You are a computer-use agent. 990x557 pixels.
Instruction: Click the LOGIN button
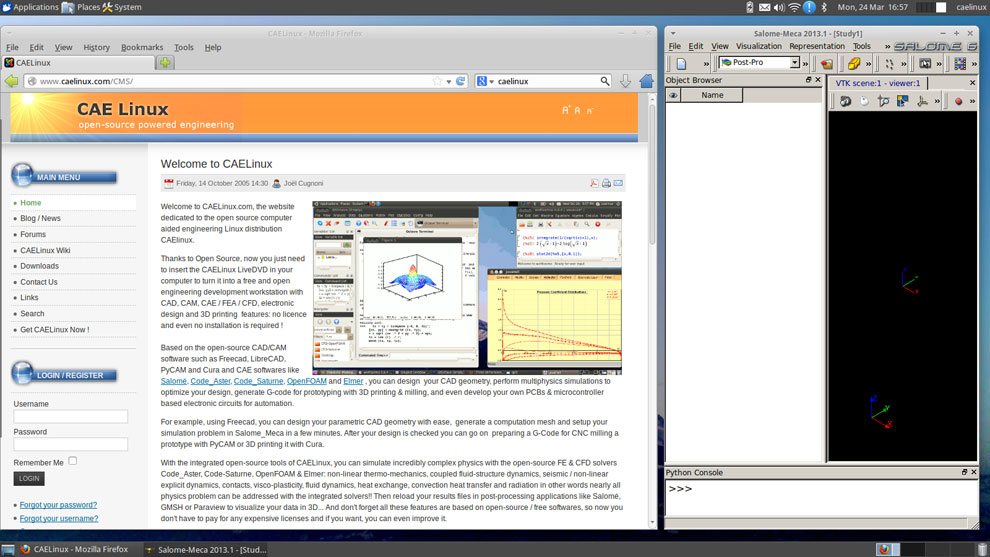coord(29,479)
